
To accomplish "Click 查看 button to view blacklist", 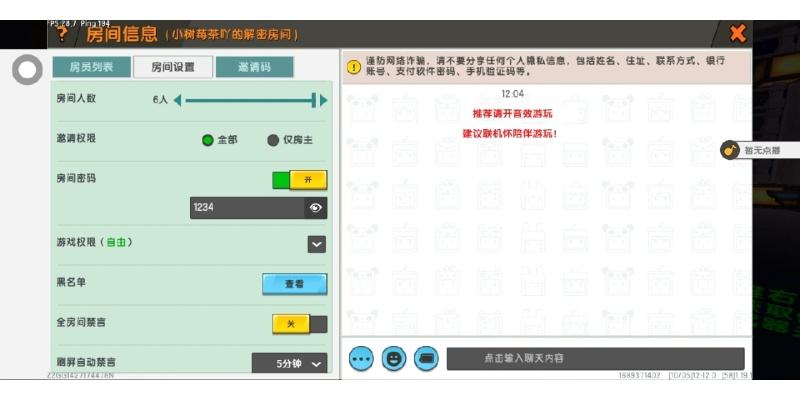I will pos(294,284).
